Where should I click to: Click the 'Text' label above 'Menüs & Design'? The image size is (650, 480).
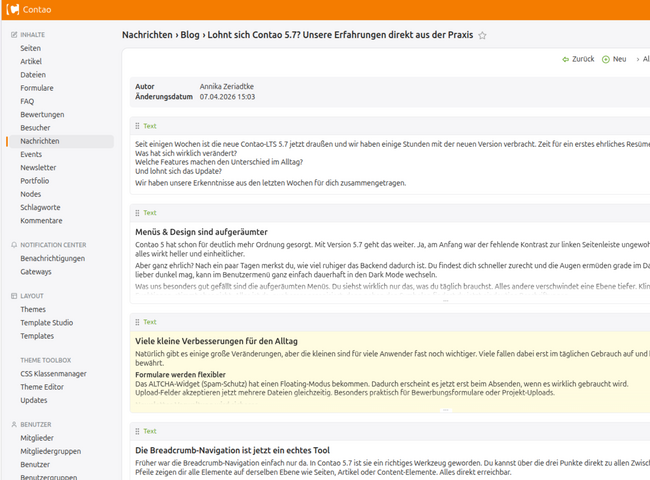click(x=150, y=213)
